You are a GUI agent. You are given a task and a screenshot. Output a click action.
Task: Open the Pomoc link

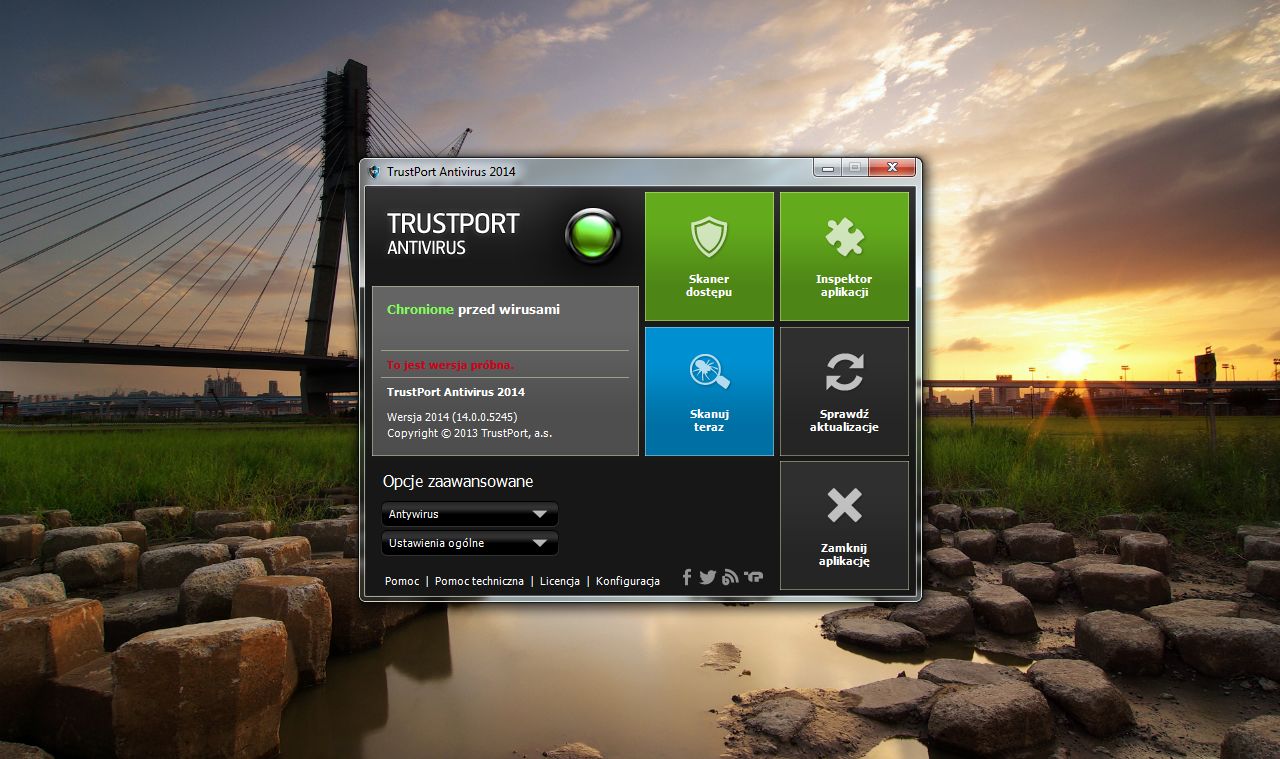click(x=402, y=581)
